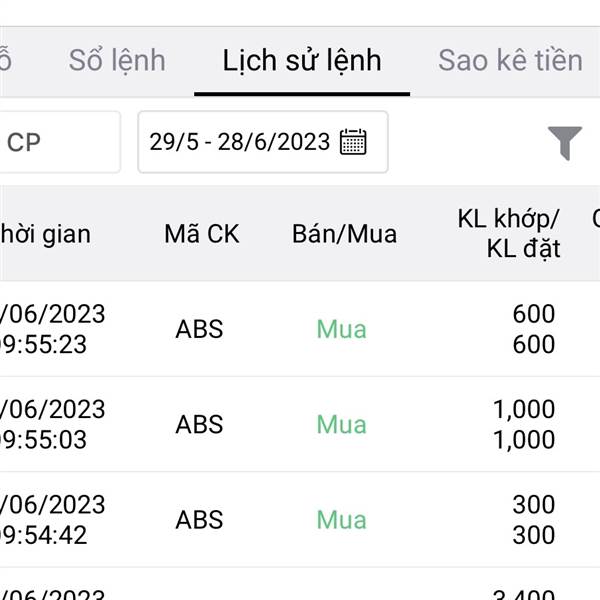This screenshot has width=600, height=600.
Task: Click ABS ticker in the 1,000 volume row
Action: [199, 424]
